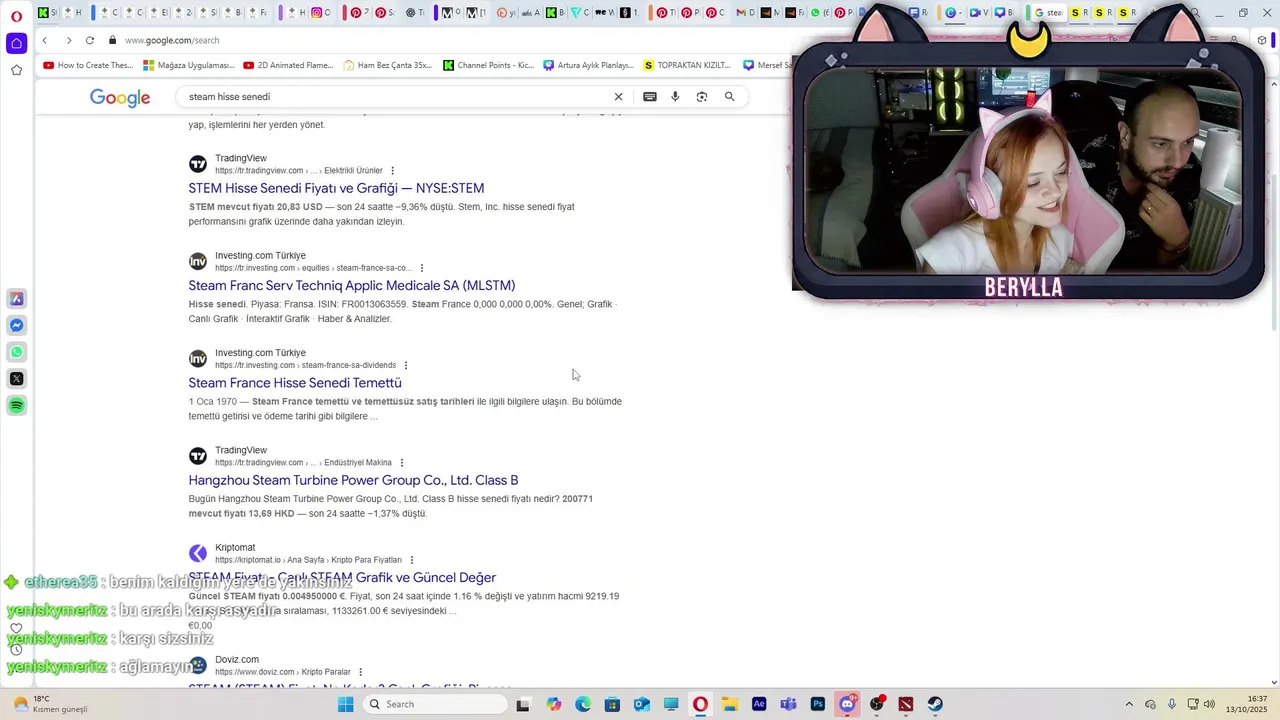Screen dimensions: 1280x720
Task: Open Spotify in the Opera sidebar
Action: coord(16,405)
